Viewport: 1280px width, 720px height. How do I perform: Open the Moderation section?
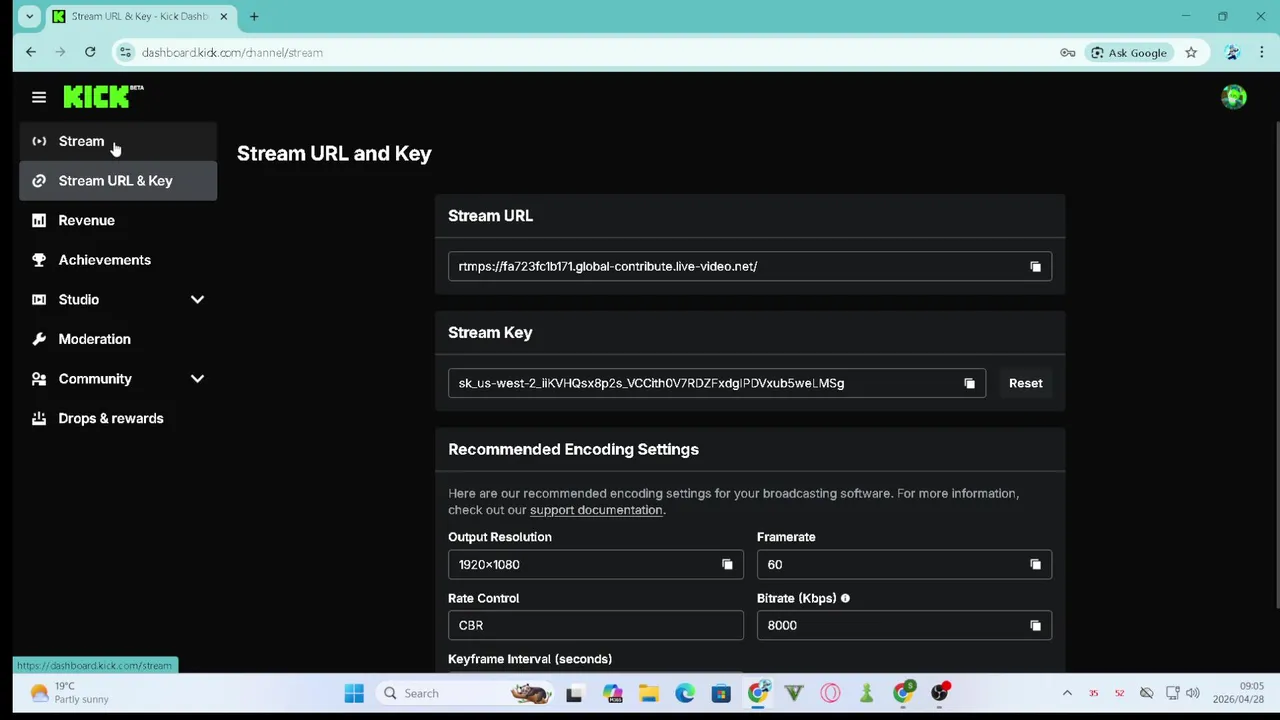tap(118, 339)
